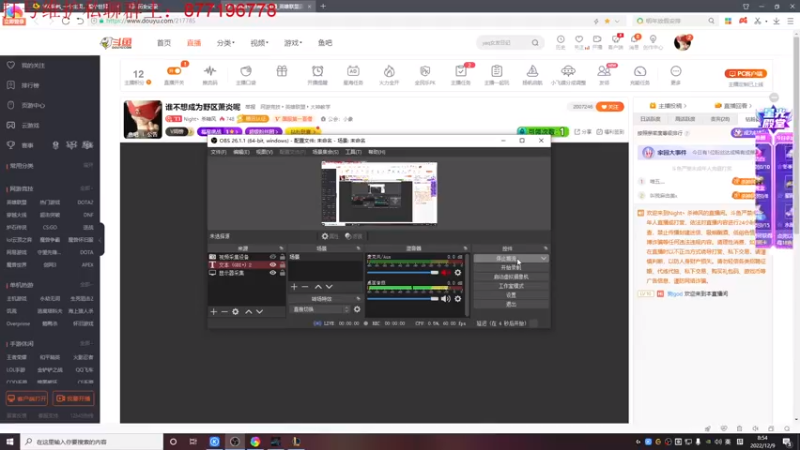
Task: Expand the 分类 dropdown in Douyu navigation
Action: tap(226, 43)
